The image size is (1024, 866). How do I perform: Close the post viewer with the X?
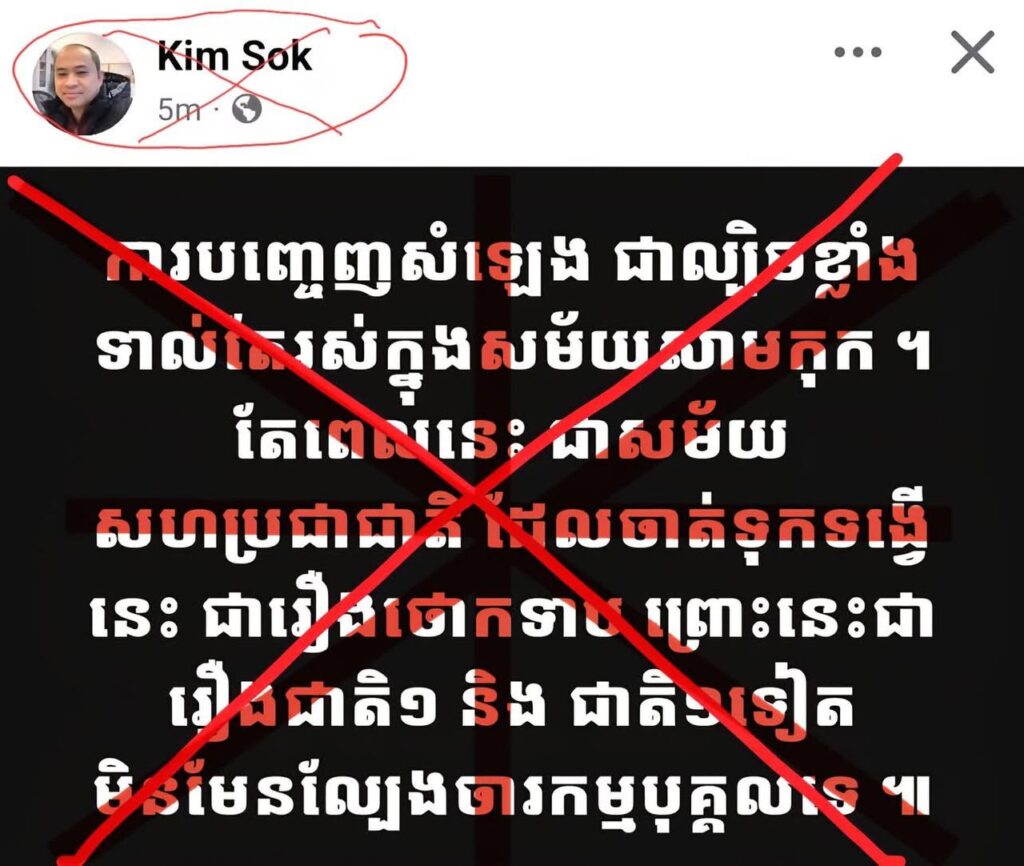(972, 52)
